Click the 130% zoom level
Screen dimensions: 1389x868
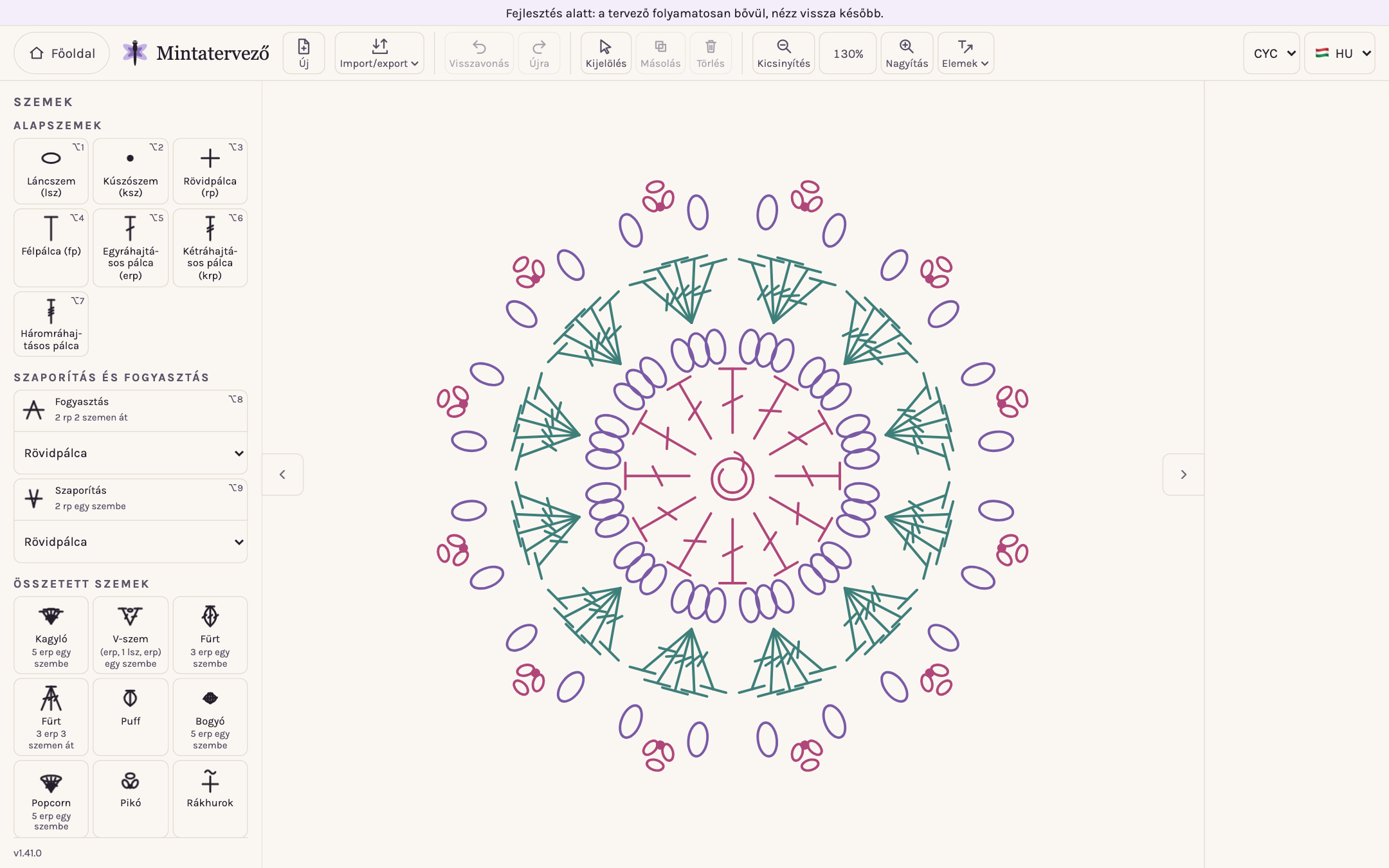click(x=848, y=53)
